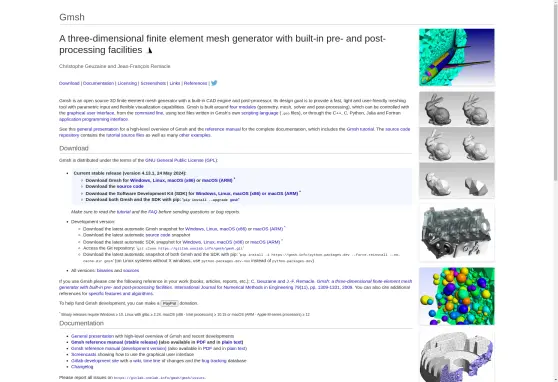Open the Changelog link
558x382 pixels.
[82, 367]
